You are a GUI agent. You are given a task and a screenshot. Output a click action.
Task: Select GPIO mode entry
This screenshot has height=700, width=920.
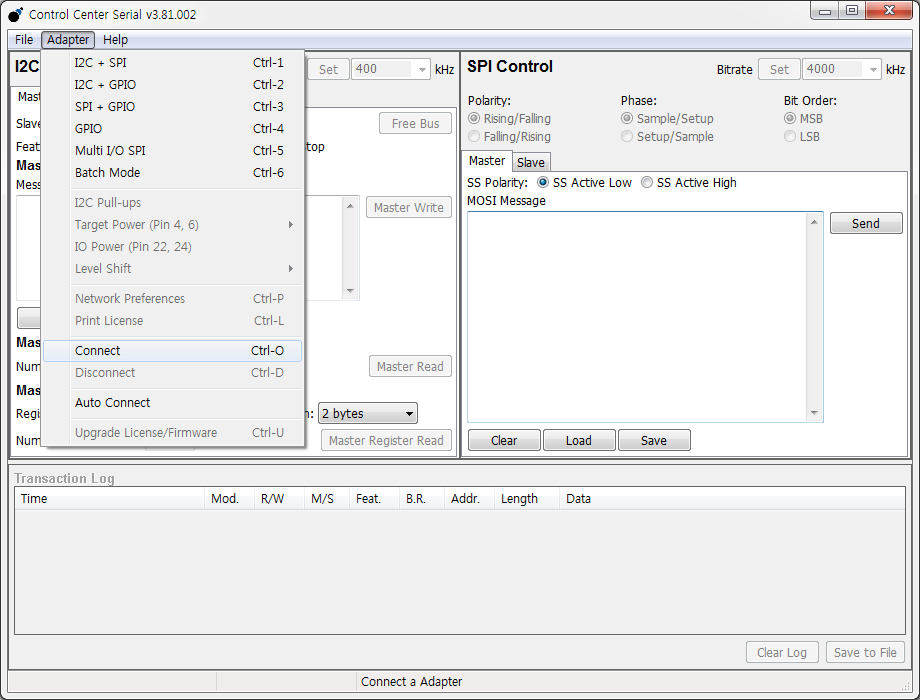pyautogui.click(x=172, y=128)
